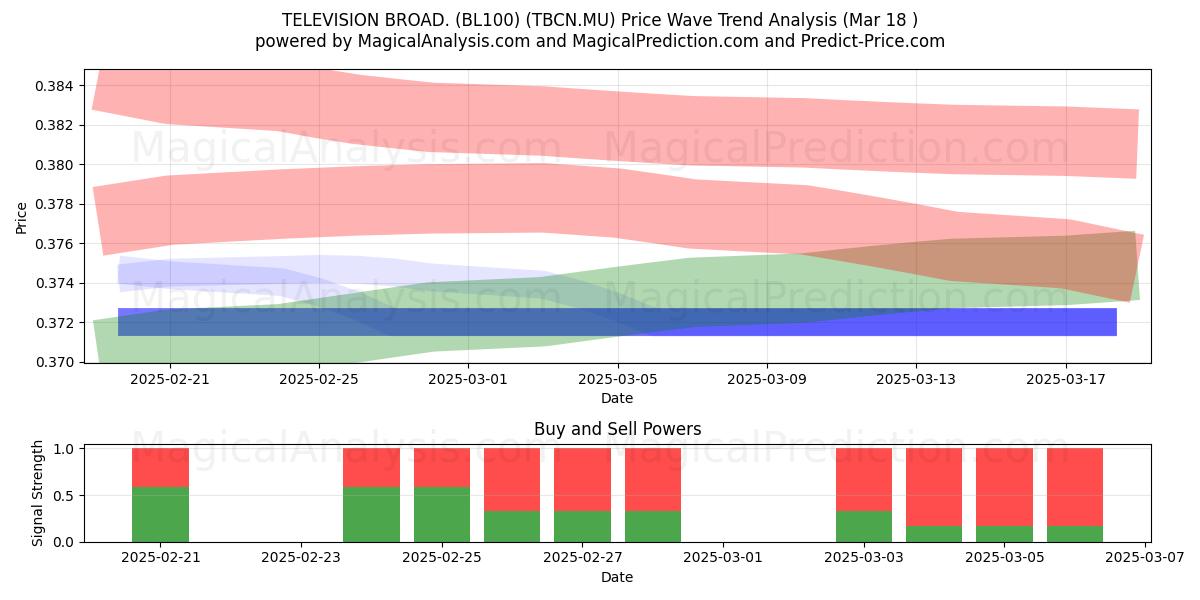Click green buy segment of the 2025-03-03 bar

pyautogui.click(x=863, y=526)
